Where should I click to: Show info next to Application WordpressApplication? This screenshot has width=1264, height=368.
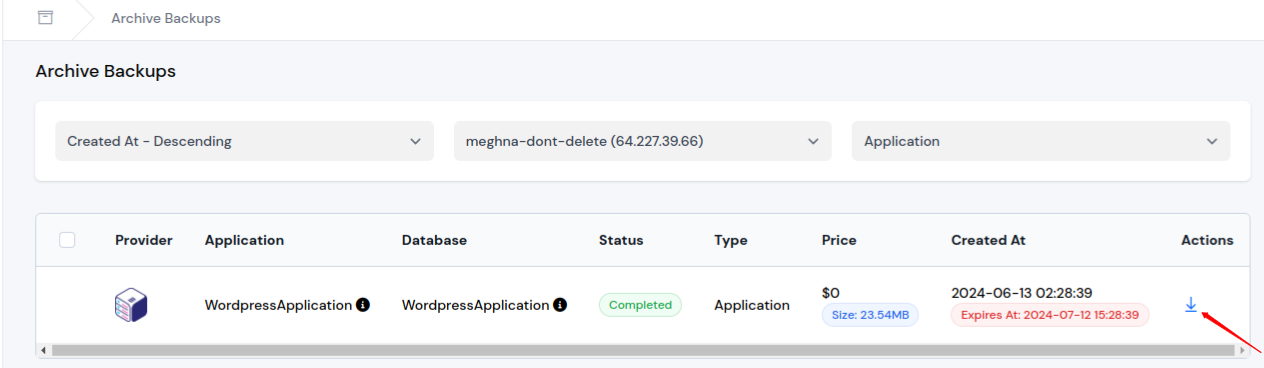[x=363, y=305]
